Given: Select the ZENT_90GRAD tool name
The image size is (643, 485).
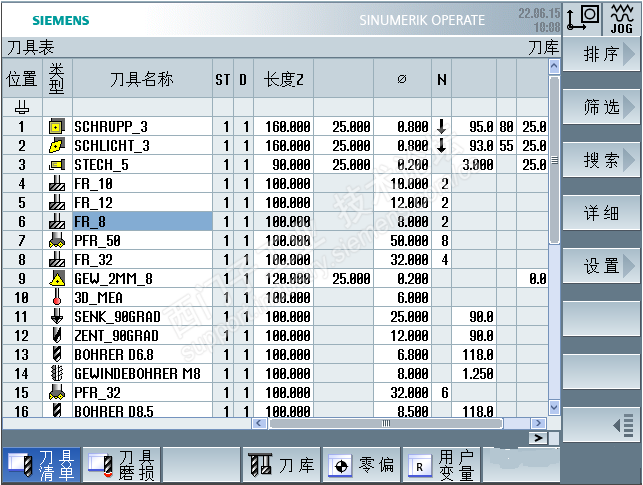Looking at the screenshot, I should coord(116,335).
